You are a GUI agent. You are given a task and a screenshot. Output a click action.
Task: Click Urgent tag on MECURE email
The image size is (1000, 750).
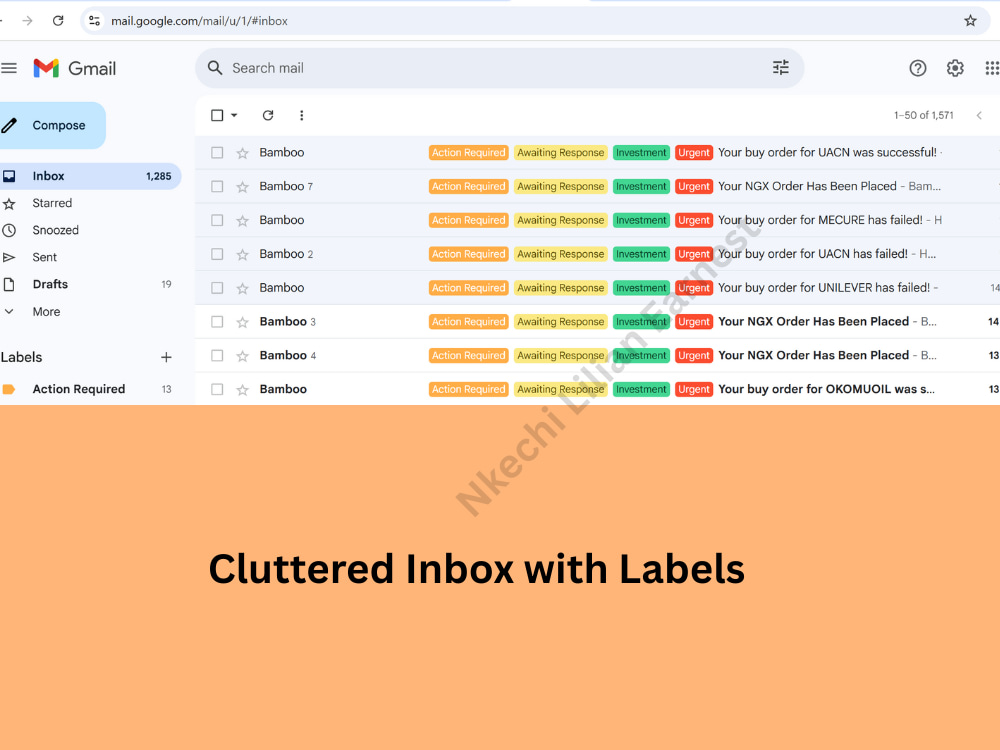(x=694, y=220)
